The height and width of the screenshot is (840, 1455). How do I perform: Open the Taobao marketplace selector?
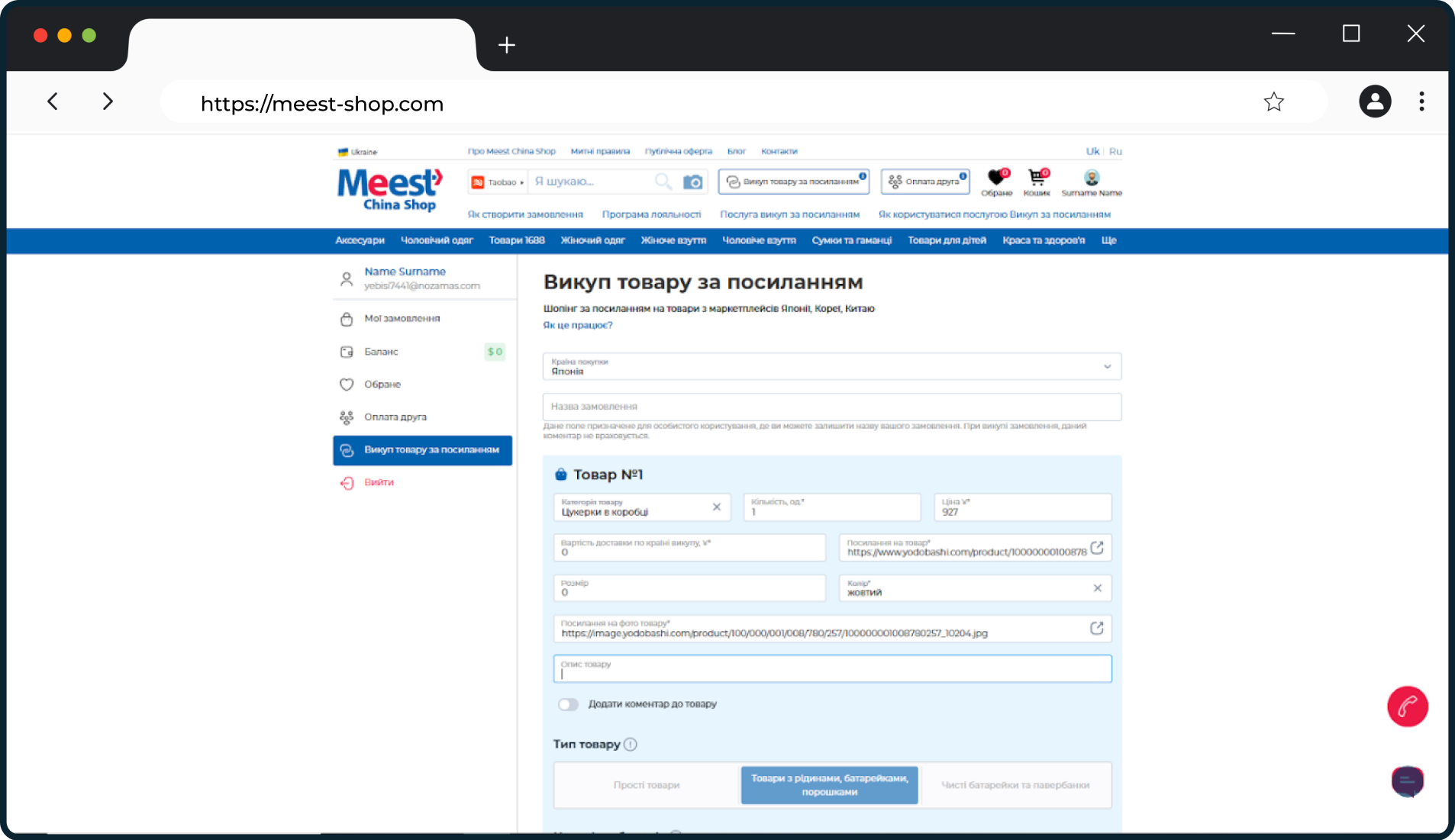(x=497, y=182)
